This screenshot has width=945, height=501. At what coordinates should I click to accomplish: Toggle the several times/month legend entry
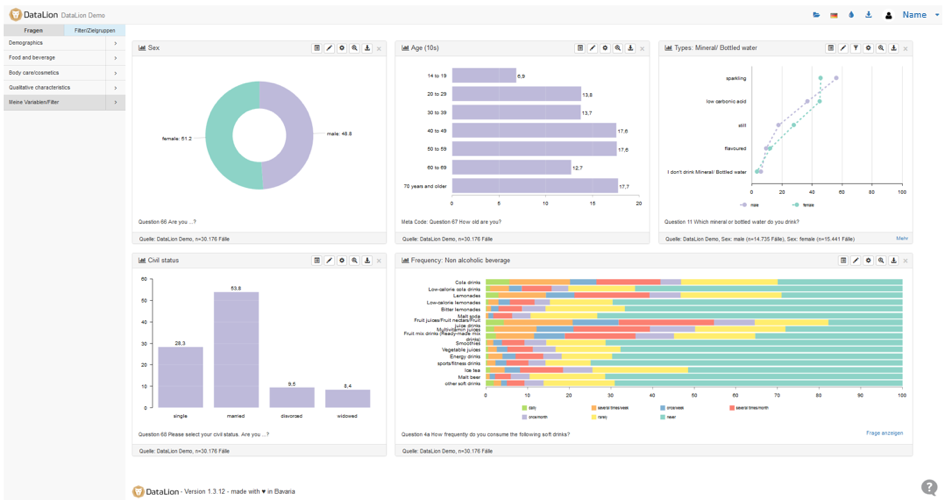[x=749, y=408]
